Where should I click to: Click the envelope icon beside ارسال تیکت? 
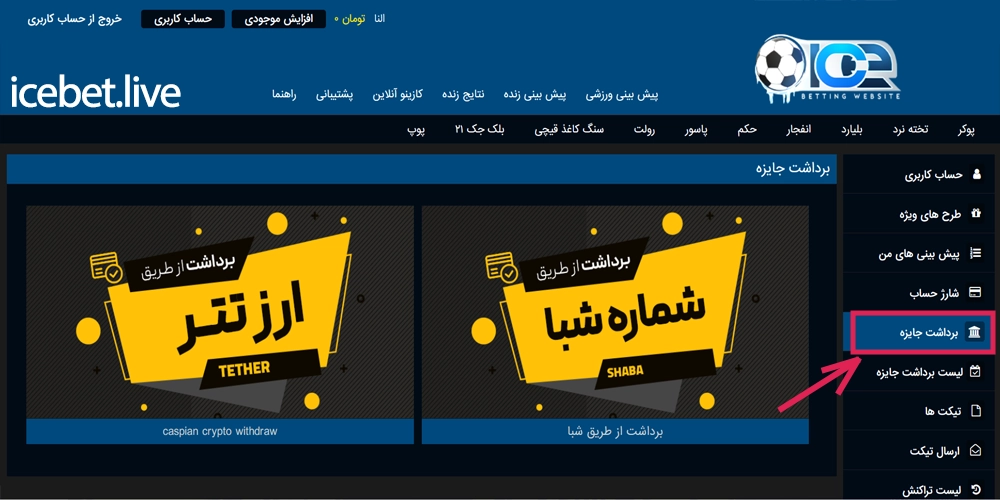pos(975,450)
